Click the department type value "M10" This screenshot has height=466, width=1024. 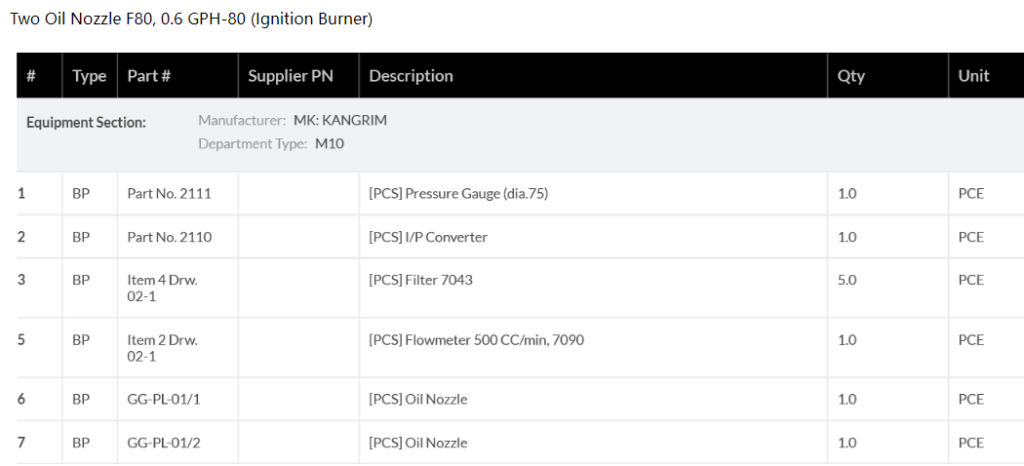pyautogui.click(x=329, y=144)
